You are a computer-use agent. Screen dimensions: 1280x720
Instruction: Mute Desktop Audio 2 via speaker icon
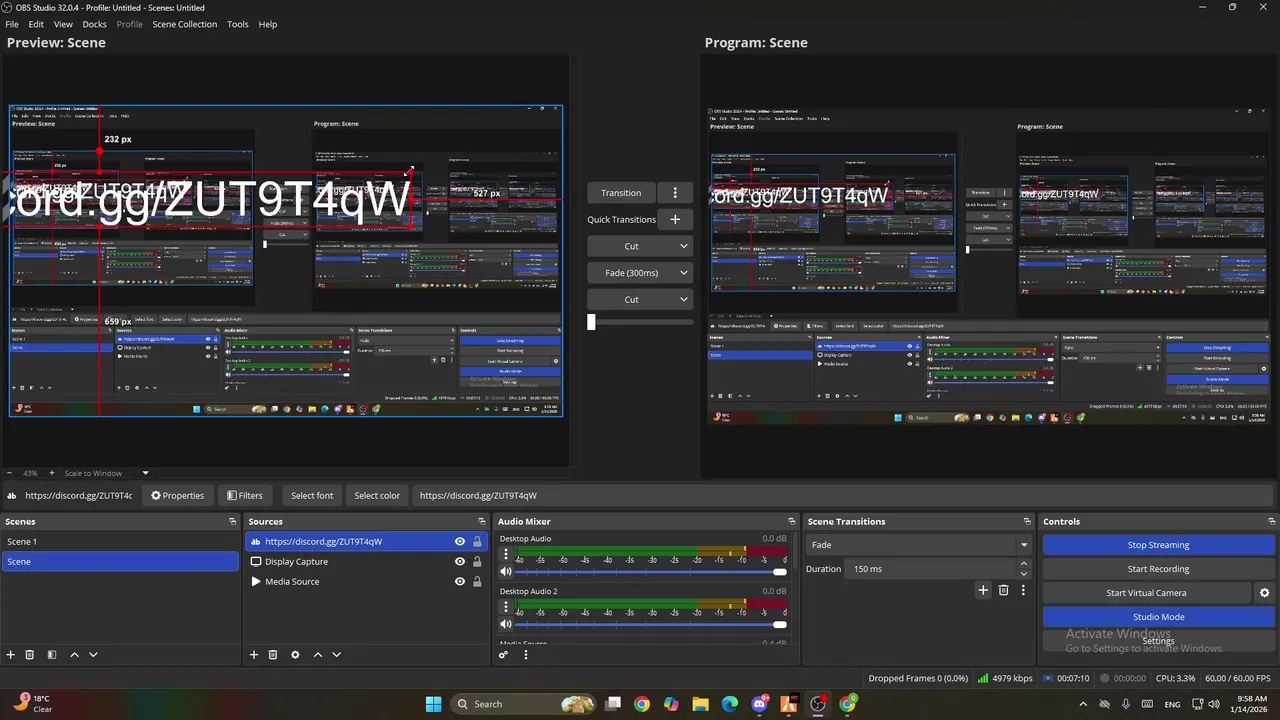click(506, 625)
